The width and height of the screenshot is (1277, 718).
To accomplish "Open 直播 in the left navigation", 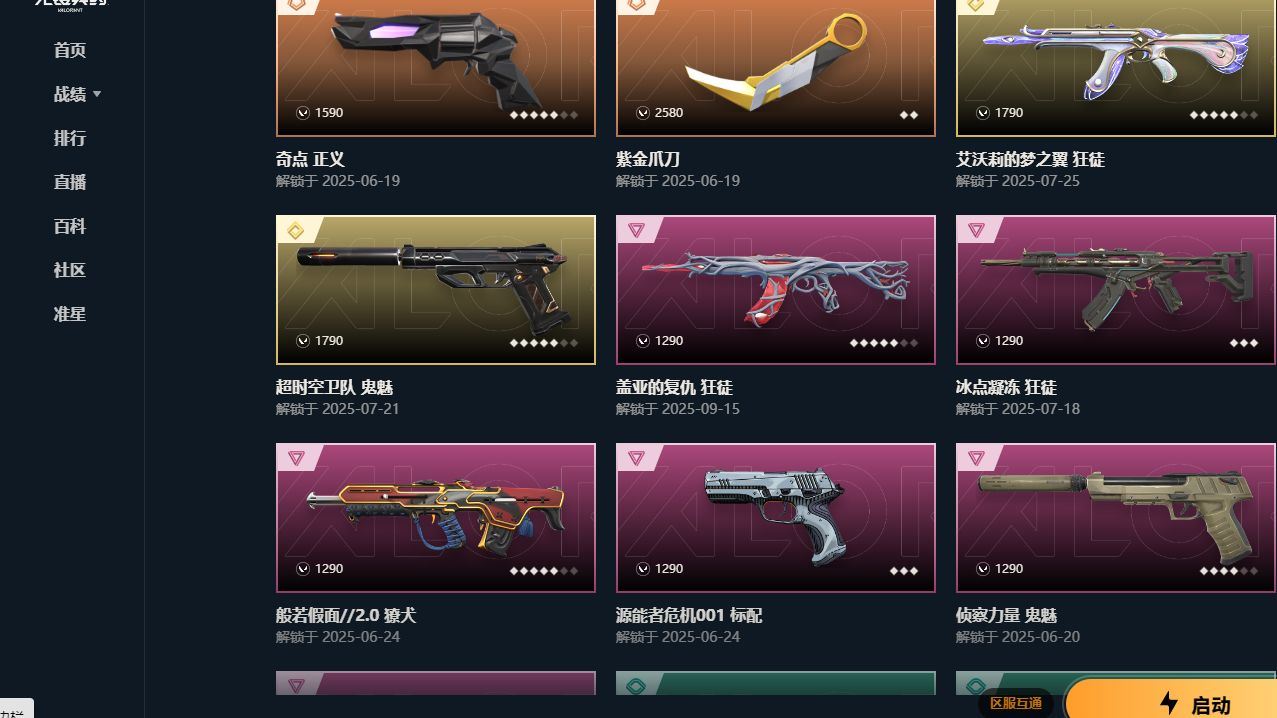I will 70,182.
